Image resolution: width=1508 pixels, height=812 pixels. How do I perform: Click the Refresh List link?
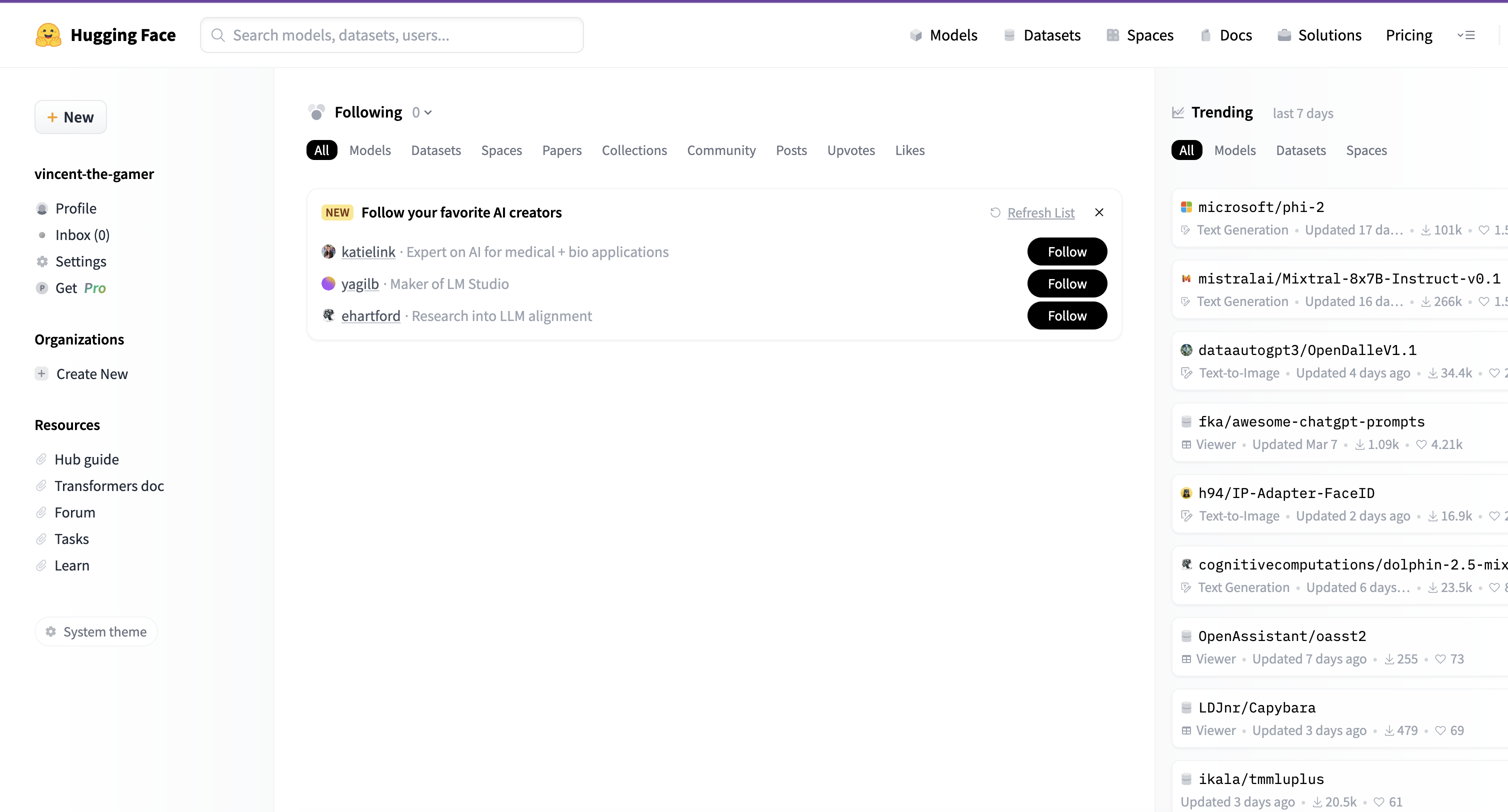(x=1041, y=212)
